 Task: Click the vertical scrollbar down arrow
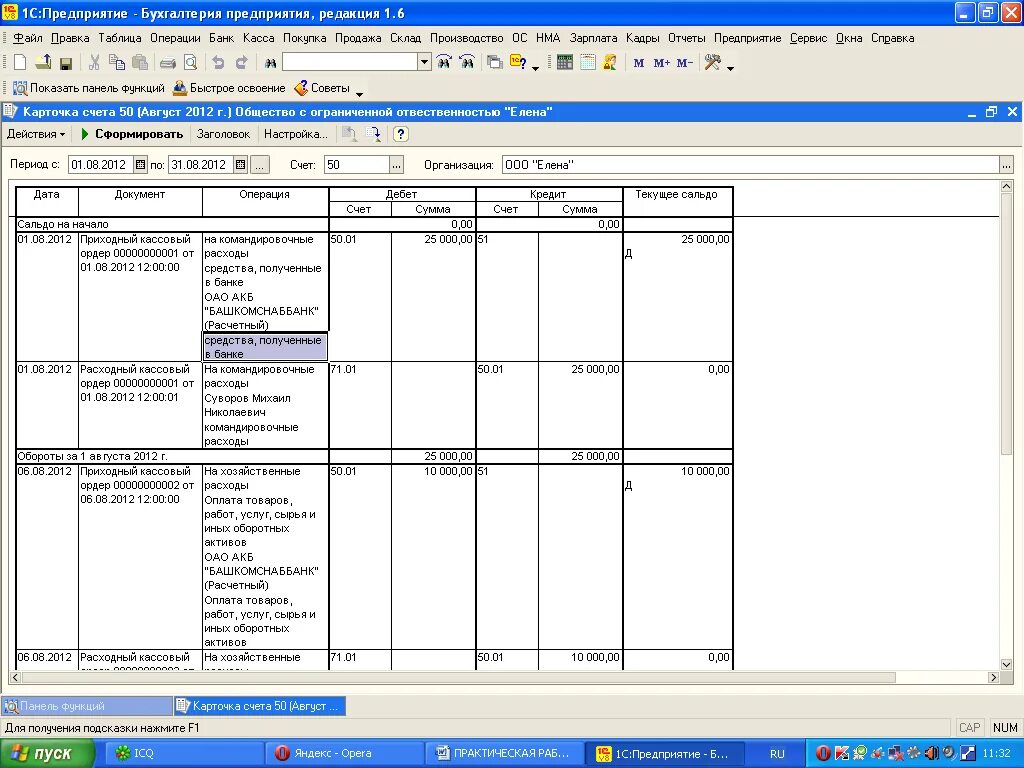[1006, 664]
